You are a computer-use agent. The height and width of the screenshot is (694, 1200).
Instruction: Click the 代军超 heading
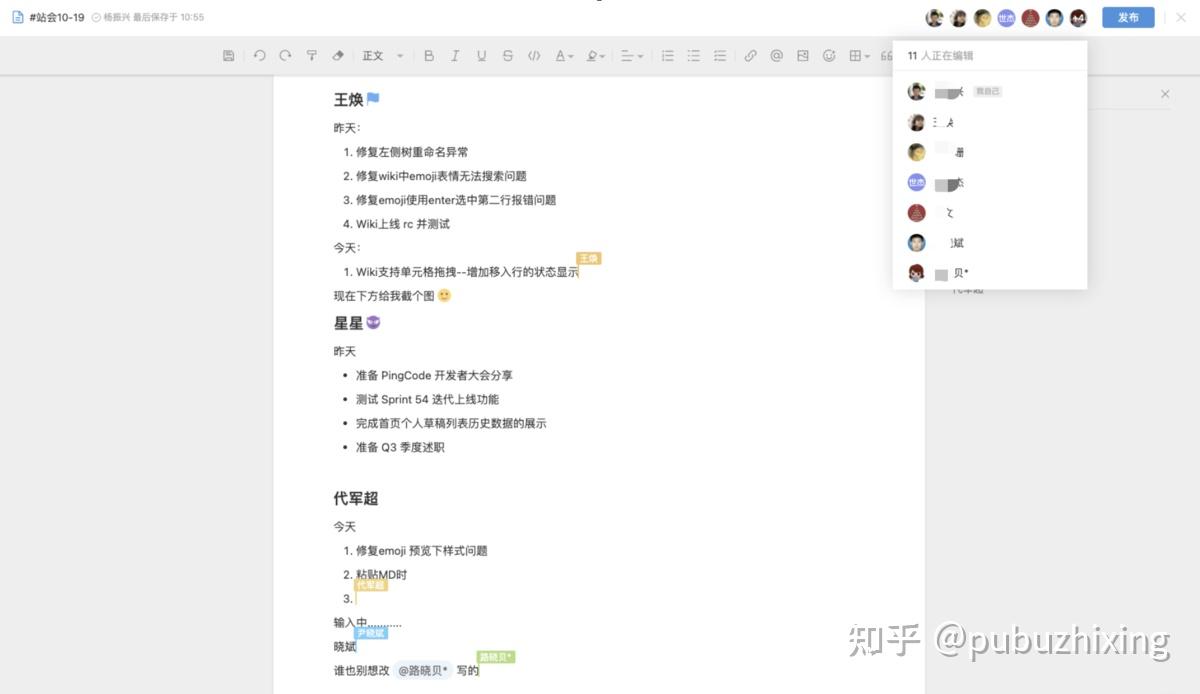[x=356, y=498]
